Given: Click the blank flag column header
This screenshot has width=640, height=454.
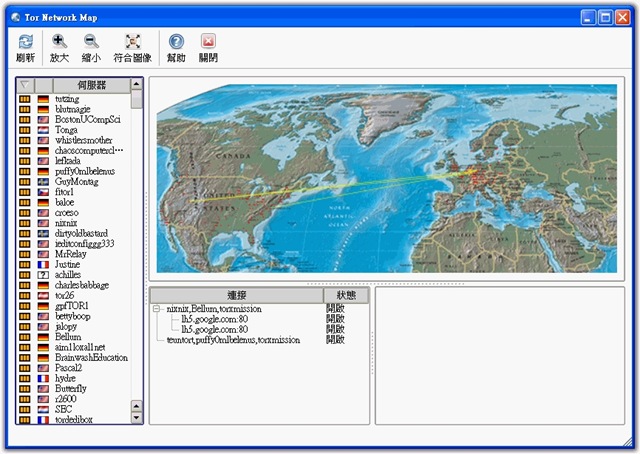Looking at the screenshot, I should tap(44, 85).
